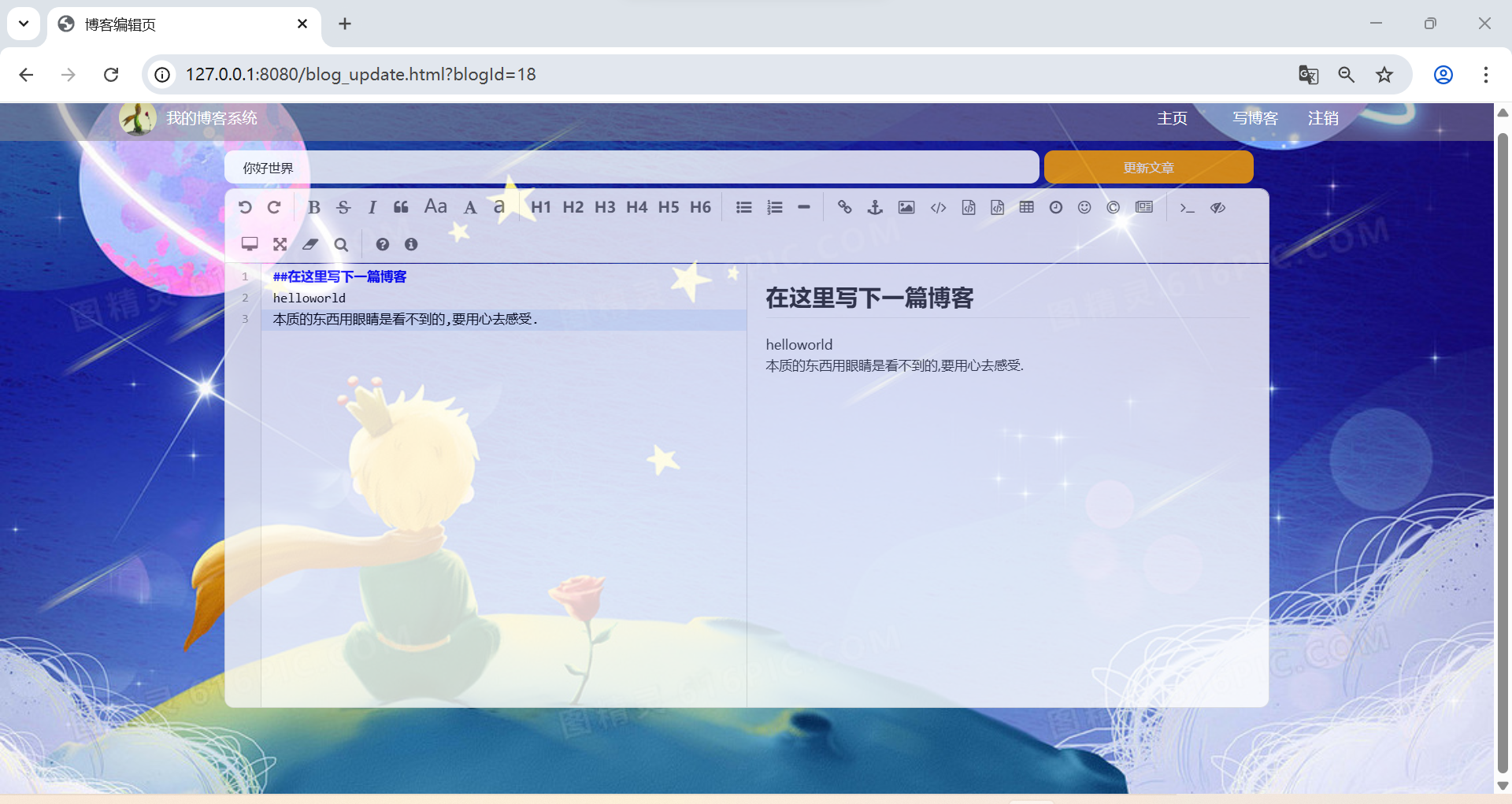Bookmark this page star icon
Viewport: 1512px width, 804px height.
click(1384, 74)
